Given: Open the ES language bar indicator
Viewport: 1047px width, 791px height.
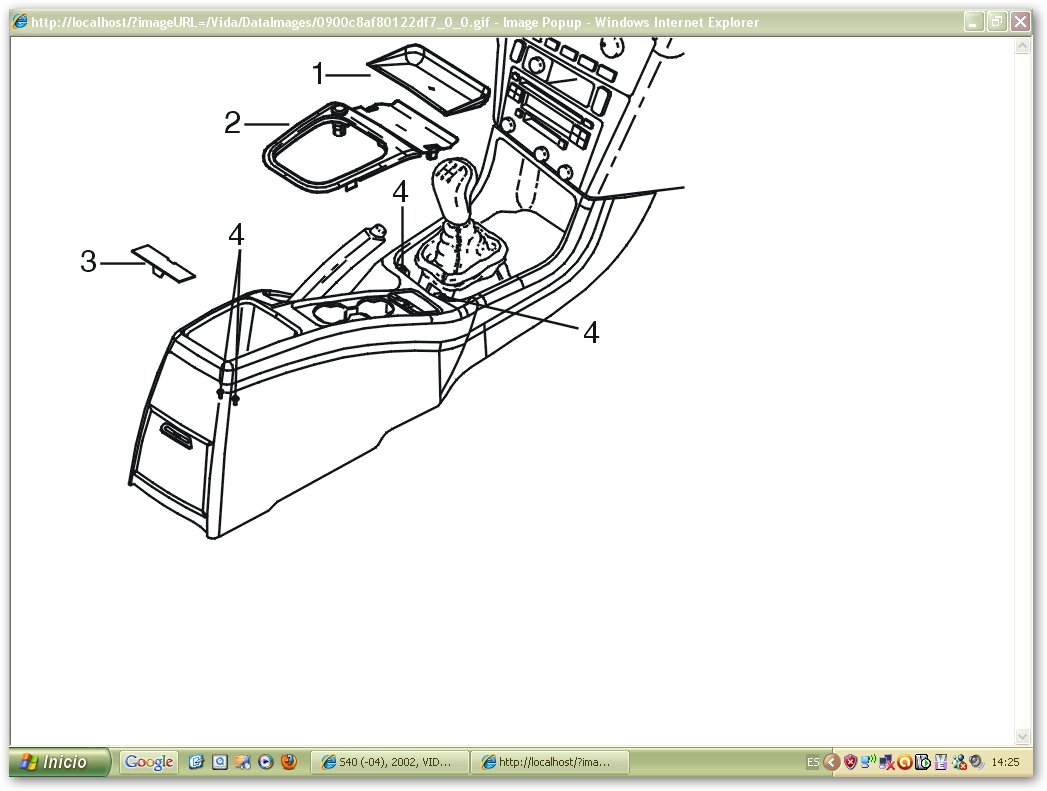Looking at the screenshot, I should click(813, 762).
